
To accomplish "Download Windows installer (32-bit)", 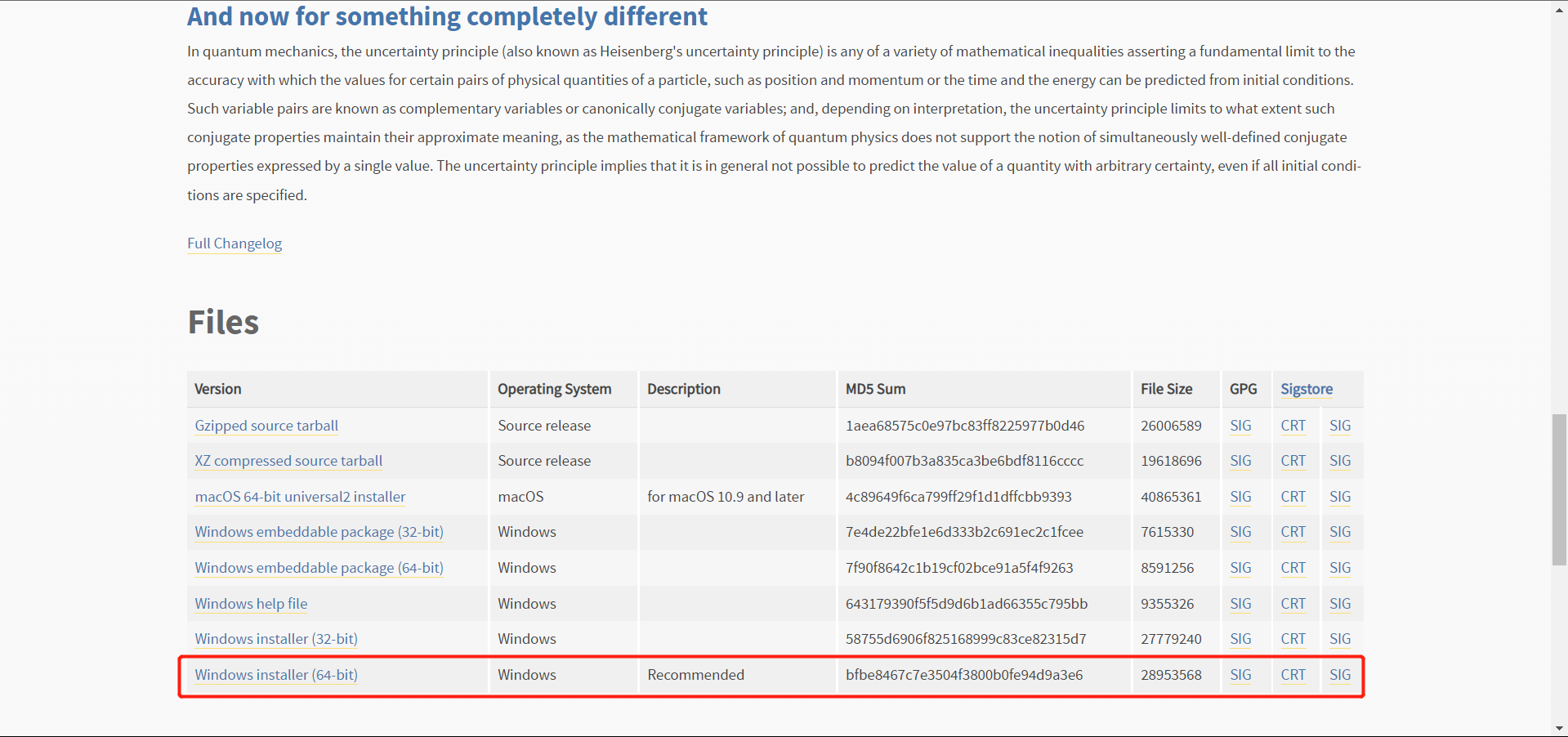I will [276, 639].
